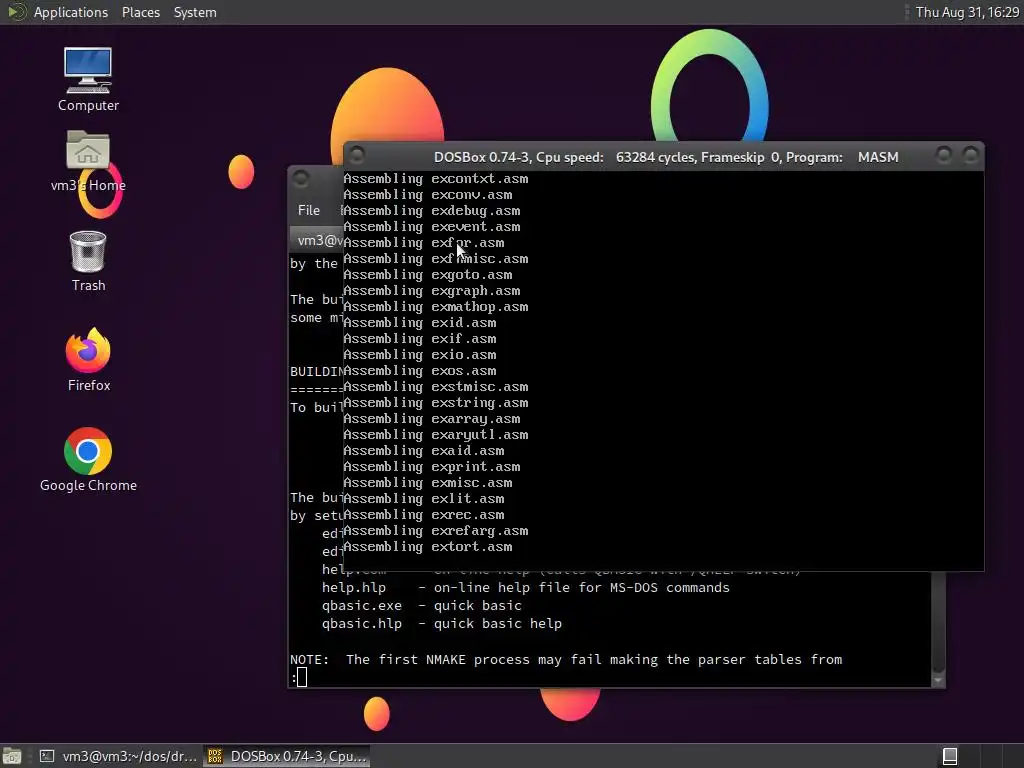Image resolution: width=1024 pixels, height=768 pixels.
Task: Click 'qbasic.exe - quick basic' terminal line
Action: [x=422, y=605]
